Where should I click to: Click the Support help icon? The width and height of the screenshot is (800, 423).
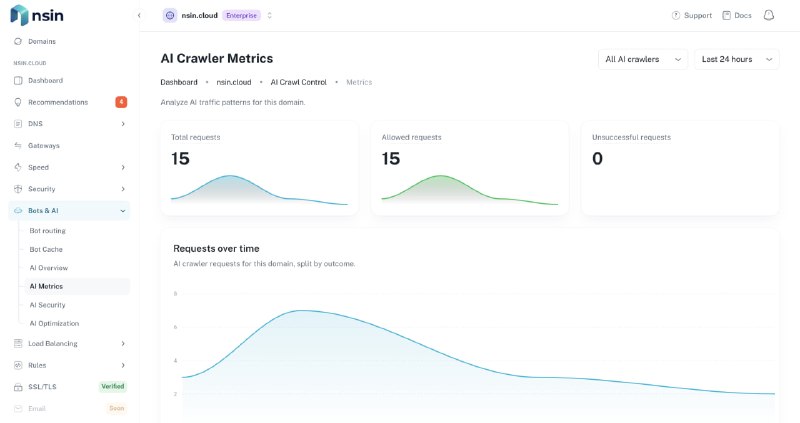[676, 15]
